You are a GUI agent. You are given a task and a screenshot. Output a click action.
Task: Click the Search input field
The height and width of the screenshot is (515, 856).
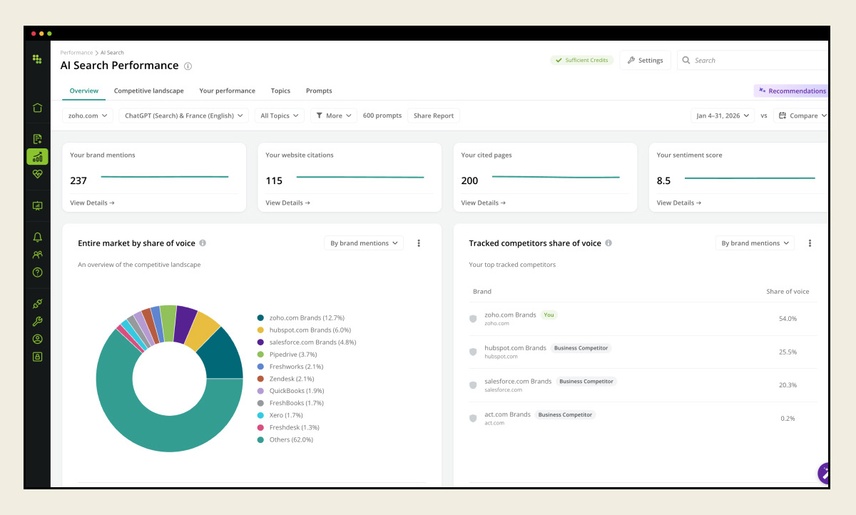coord(752,60)
